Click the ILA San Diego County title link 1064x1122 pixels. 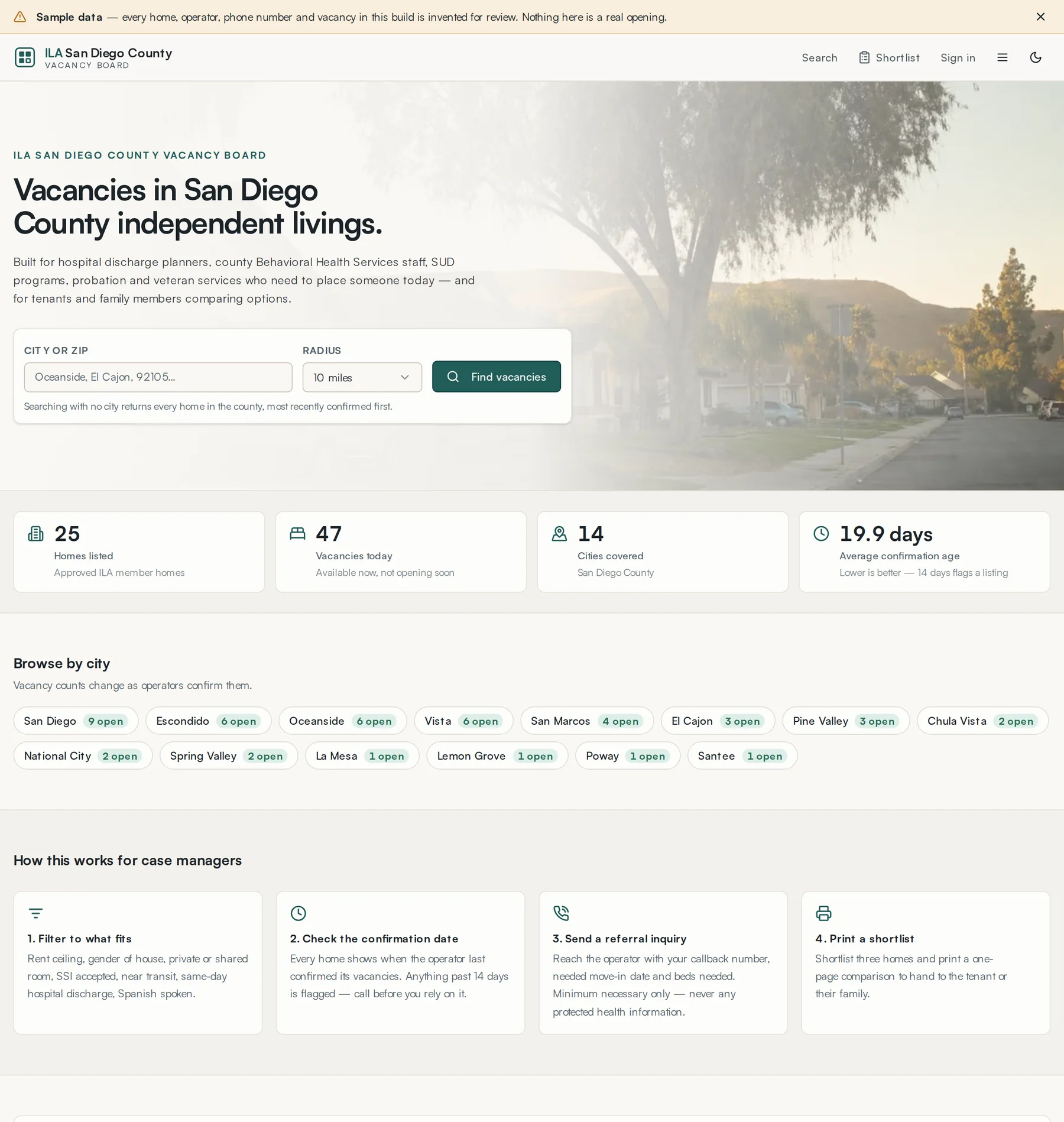(x=109, y=53)
